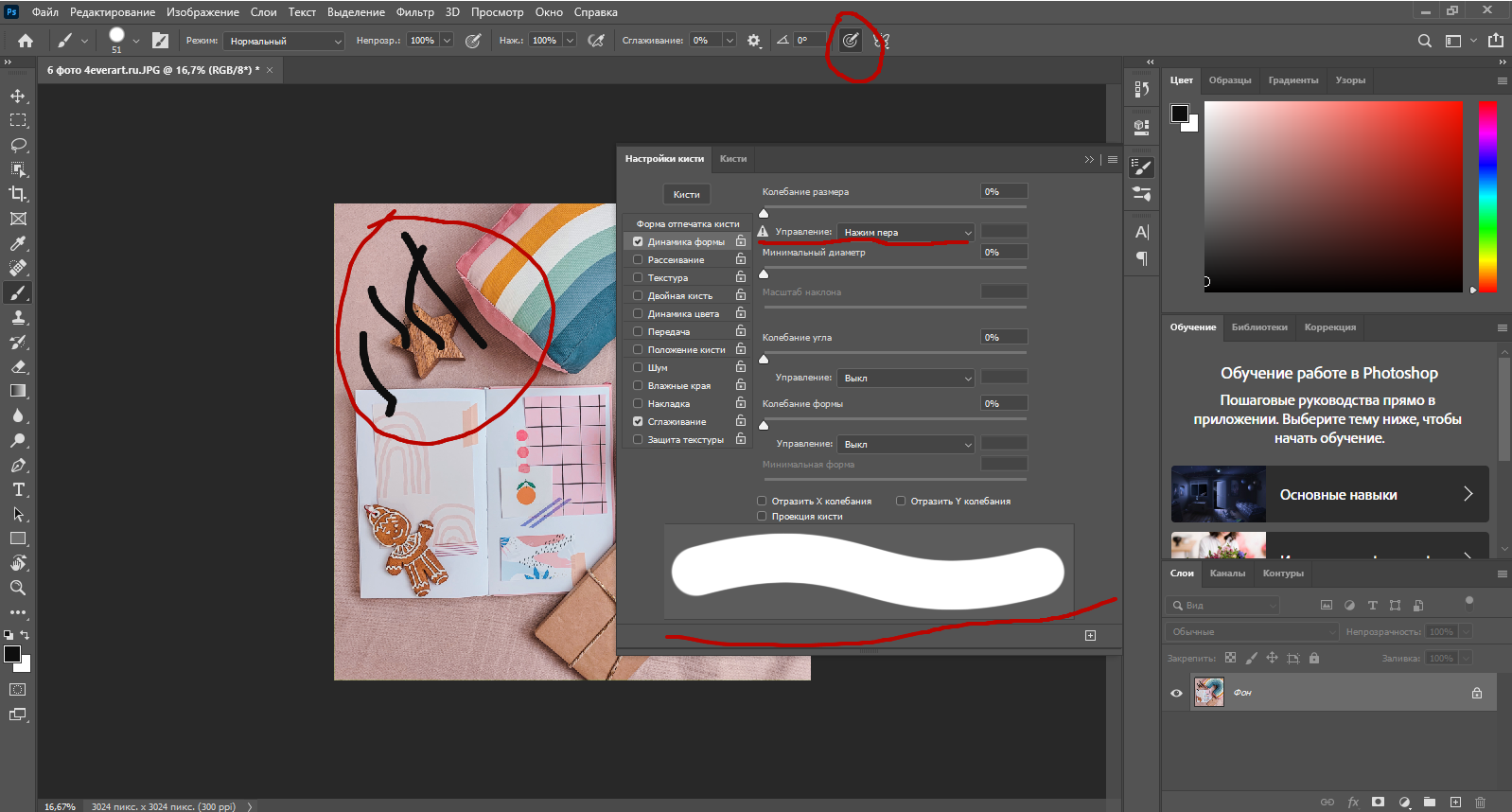The width and height of the screenshot is (1512, 812).
Task: Toggle brush settings panel icon in options bar
Action: pyautogui.click(x=161, y=41)
